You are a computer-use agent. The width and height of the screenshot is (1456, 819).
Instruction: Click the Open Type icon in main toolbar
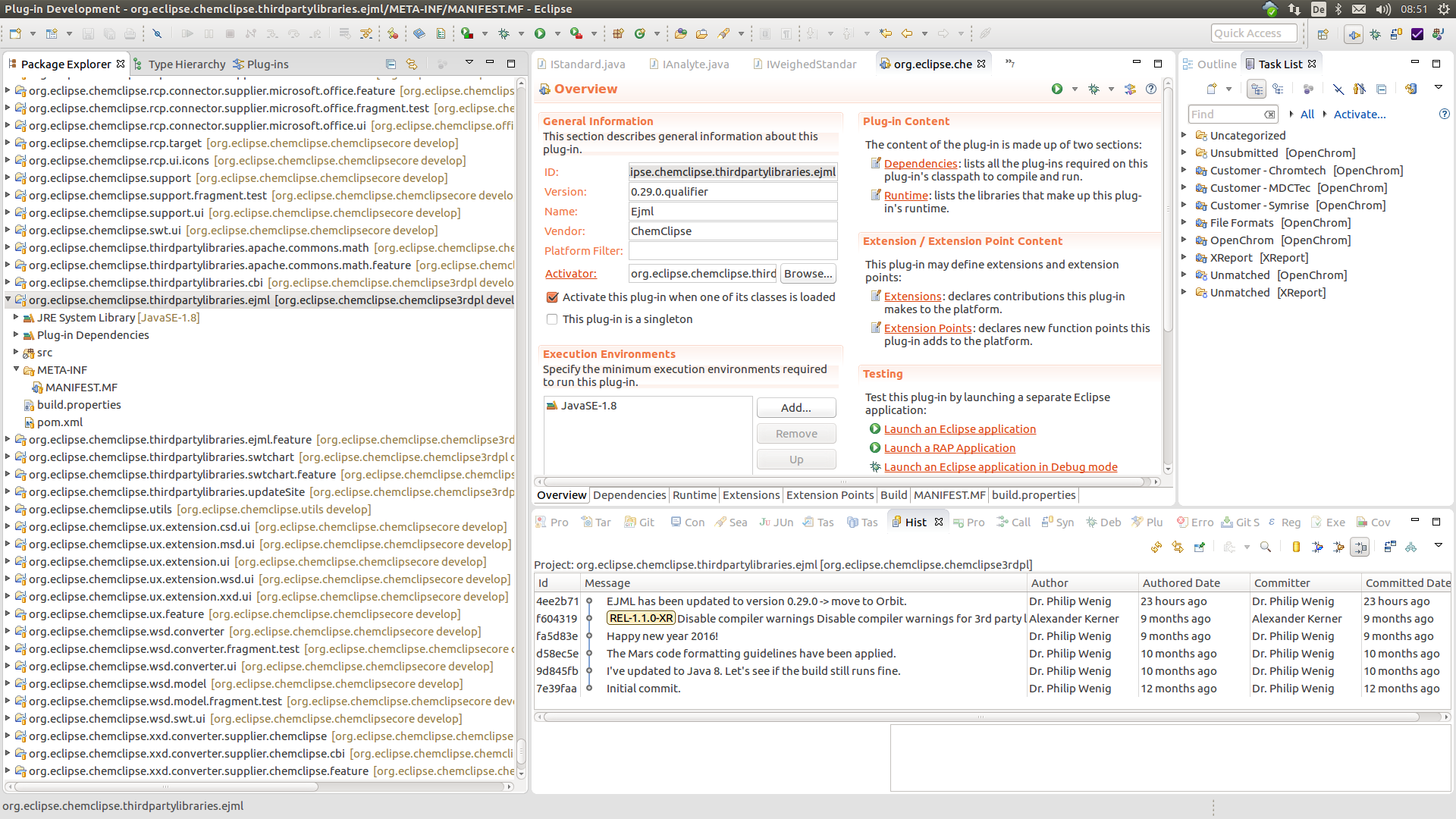point(680,33)
